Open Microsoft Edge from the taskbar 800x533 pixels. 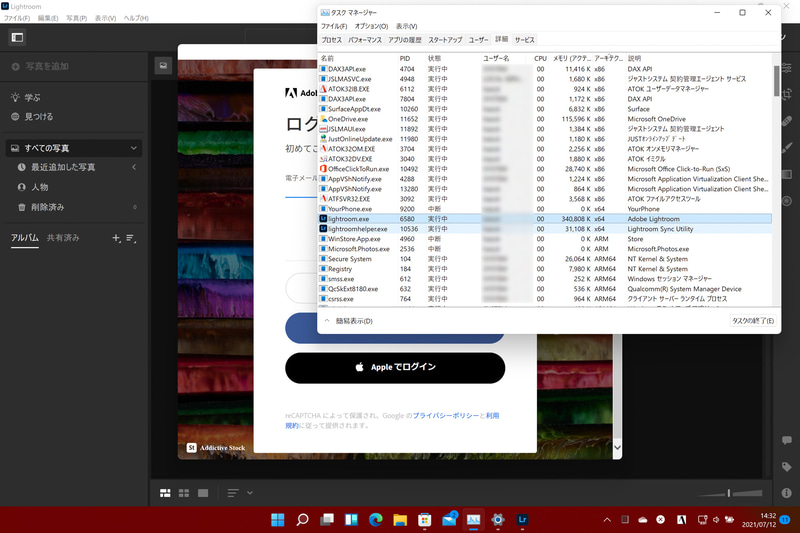376,520
